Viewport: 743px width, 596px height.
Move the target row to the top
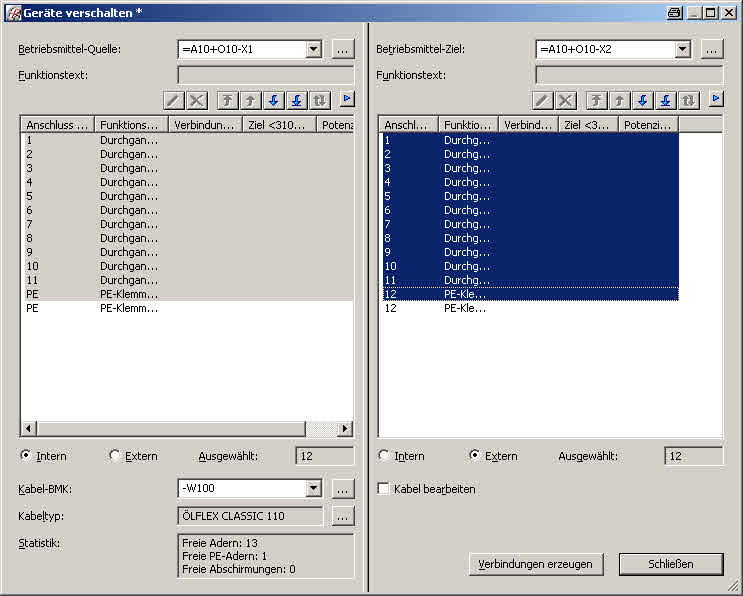(597, 100)
